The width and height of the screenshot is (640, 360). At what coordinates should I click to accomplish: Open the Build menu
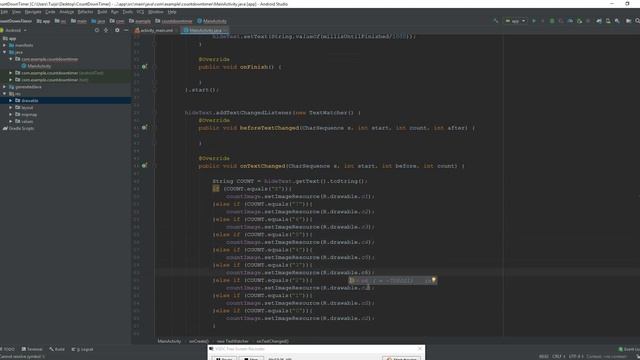(x=102, y=12)
